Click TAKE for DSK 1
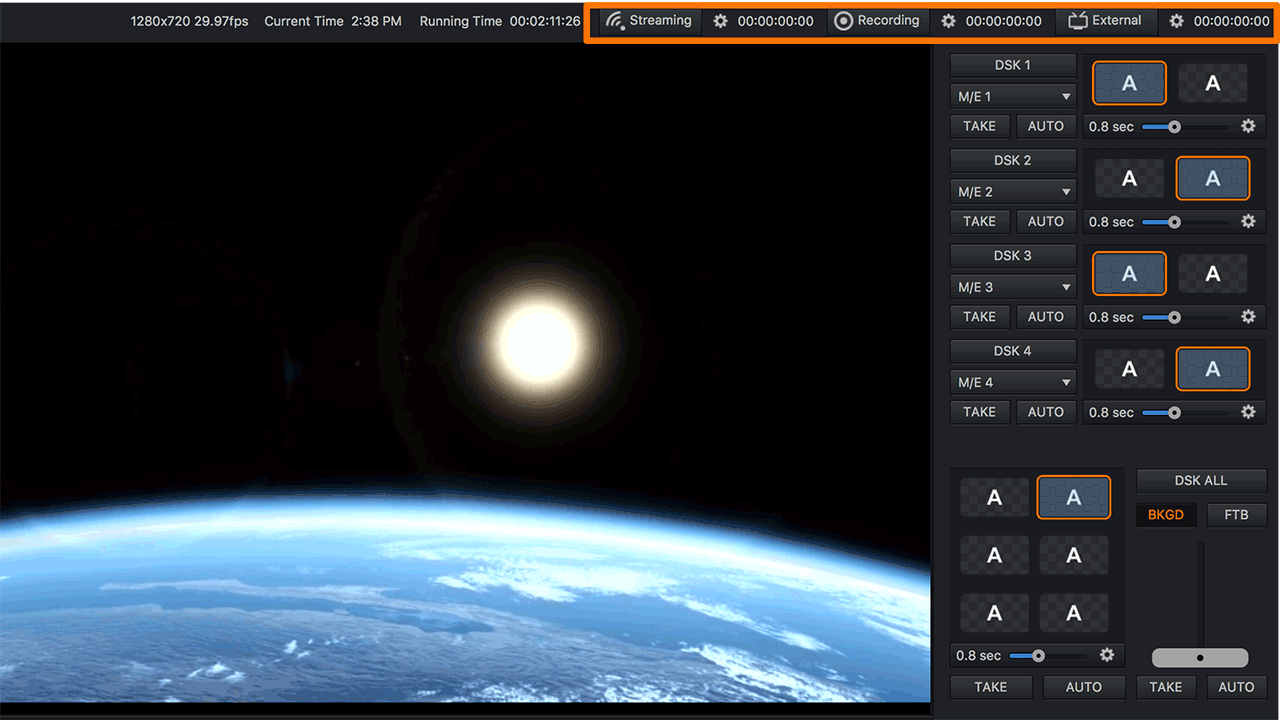This screenshot has width=1280, height=720. coord(979,126)
